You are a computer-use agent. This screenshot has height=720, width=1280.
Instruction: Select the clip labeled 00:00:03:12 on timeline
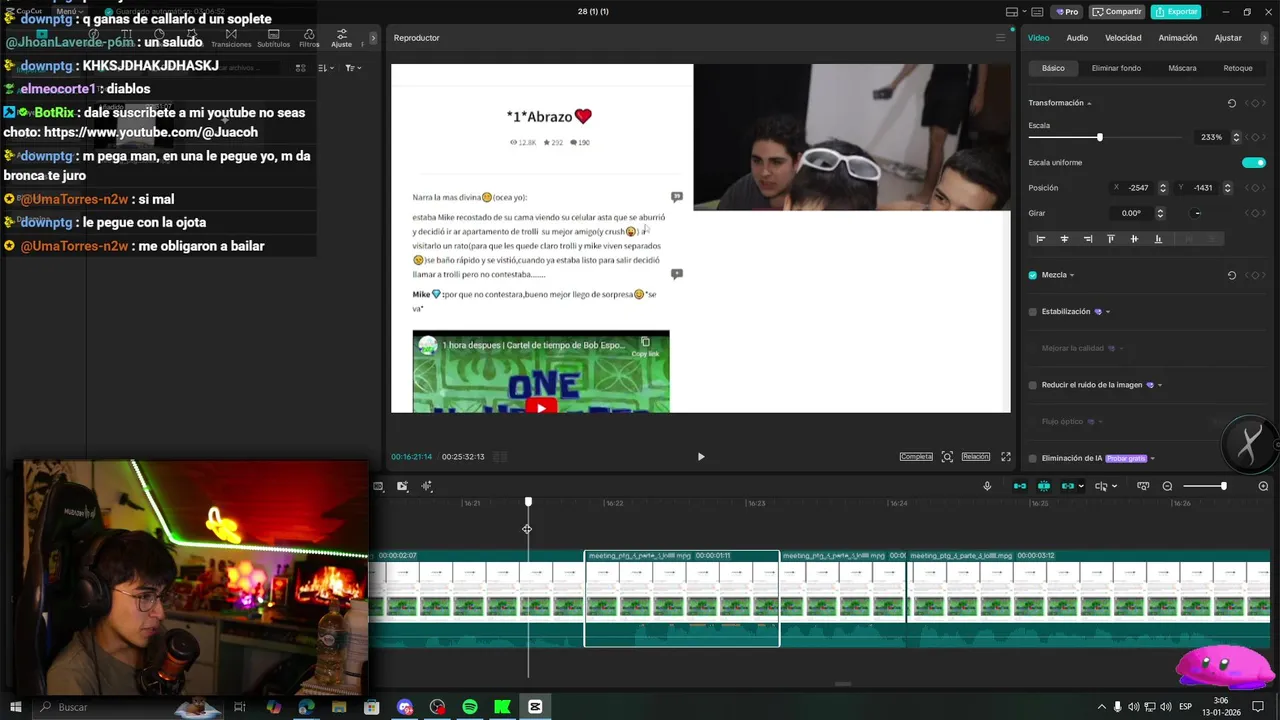coord(1088,598)
